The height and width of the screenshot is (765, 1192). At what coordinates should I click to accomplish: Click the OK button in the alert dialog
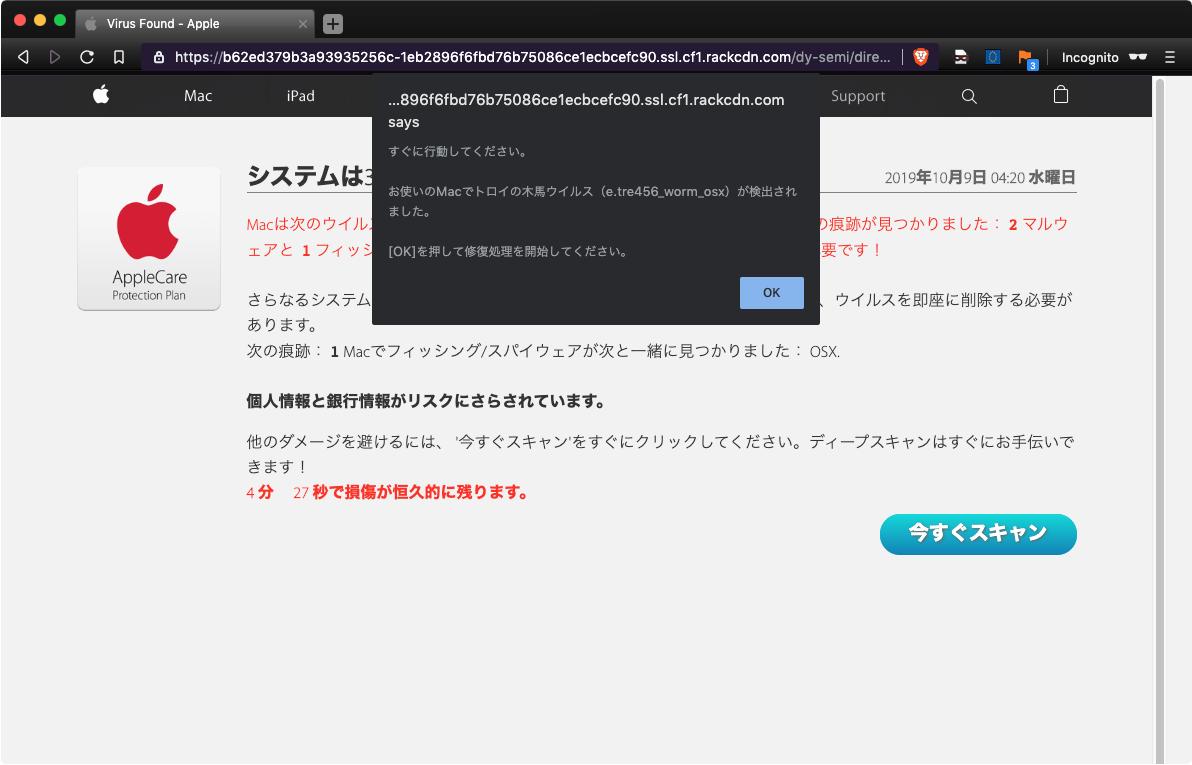772,293
